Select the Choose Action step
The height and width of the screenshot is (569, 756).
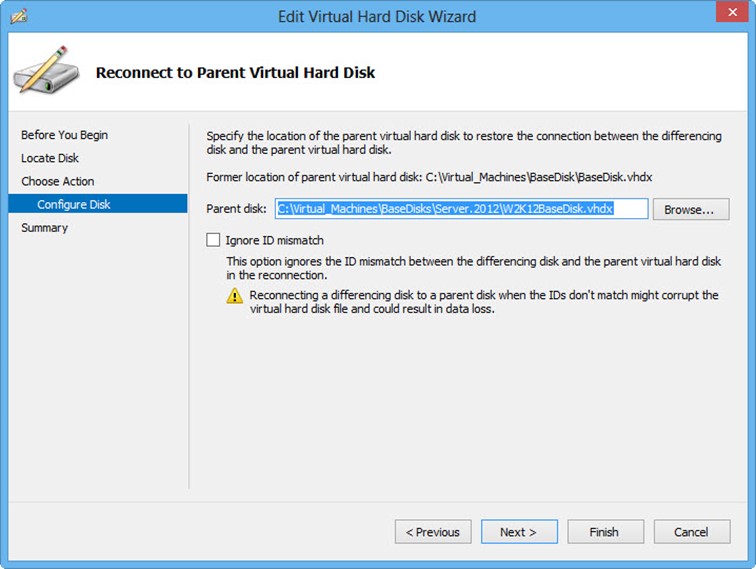coord(57,181)
